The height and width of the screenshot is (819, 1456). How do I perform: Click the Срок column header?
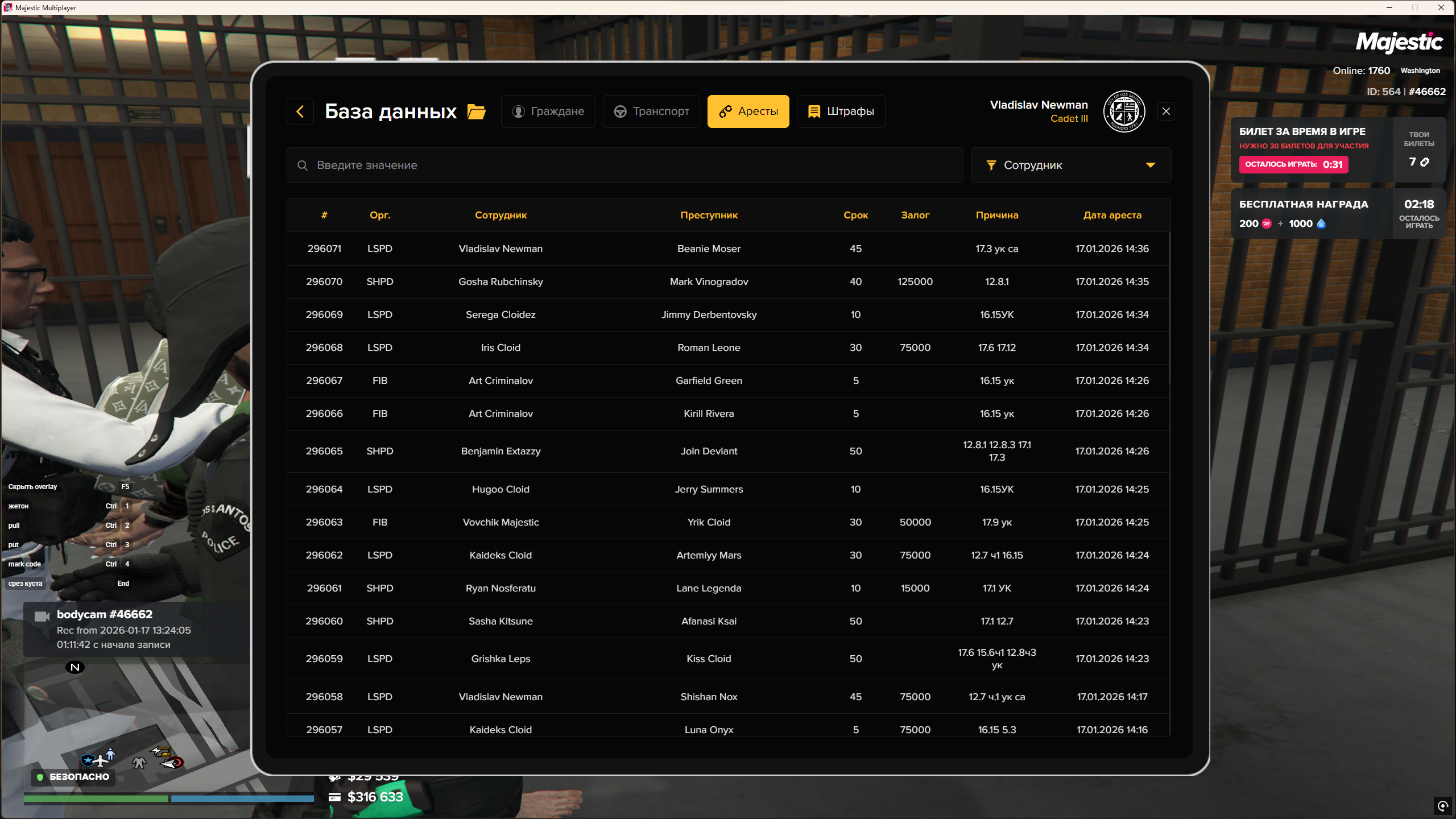855,215
